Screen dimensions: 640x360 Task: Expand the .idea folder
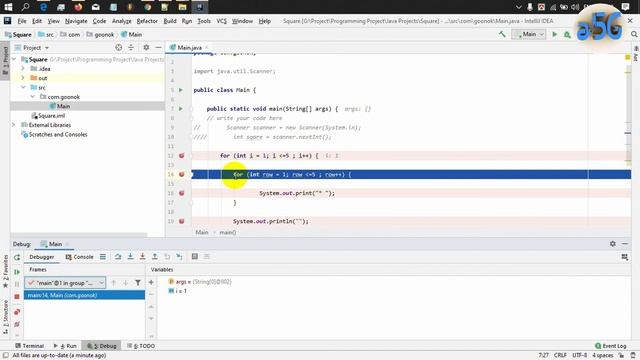coord(23,69)
